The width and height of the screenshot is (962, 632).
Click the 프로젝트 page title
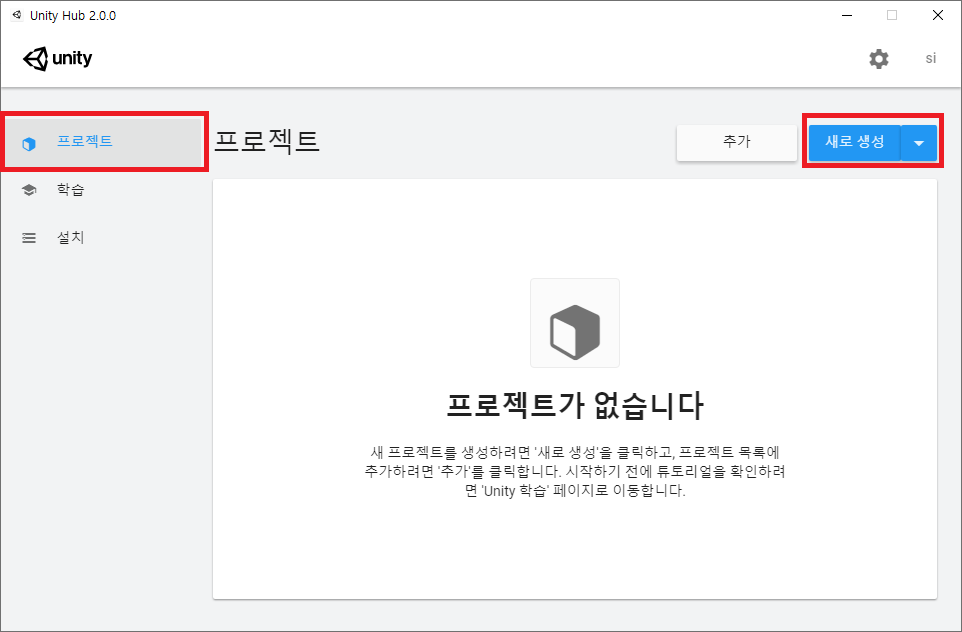click(267, 141)
